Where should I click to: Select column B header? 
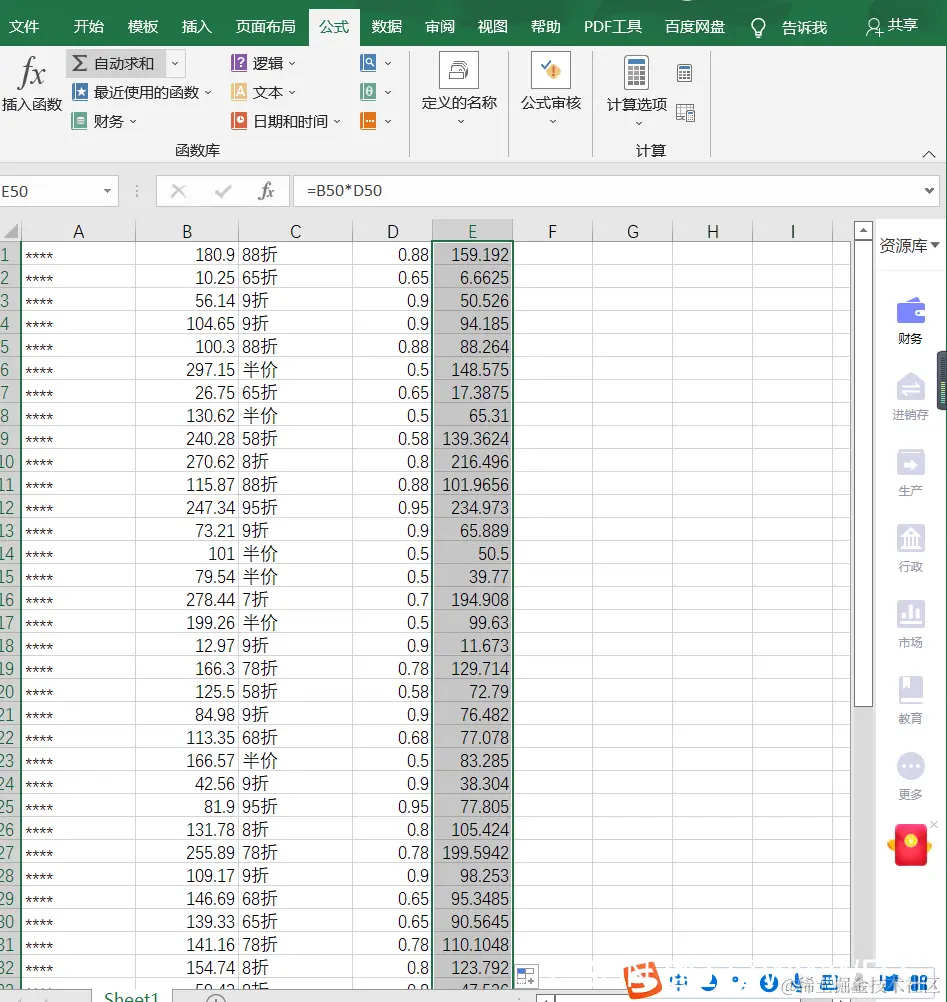(187, 231)
